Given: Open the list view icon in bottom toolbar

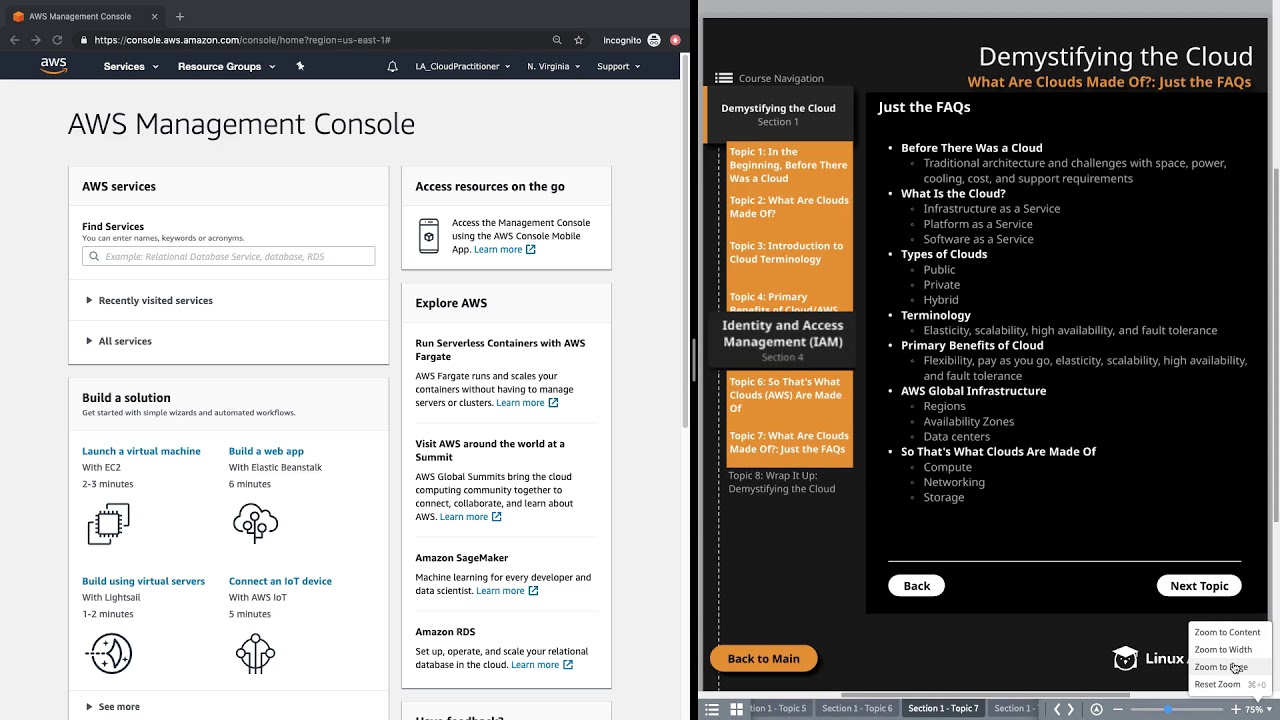Looking at the screenshot, I should (x=712, y=709).
